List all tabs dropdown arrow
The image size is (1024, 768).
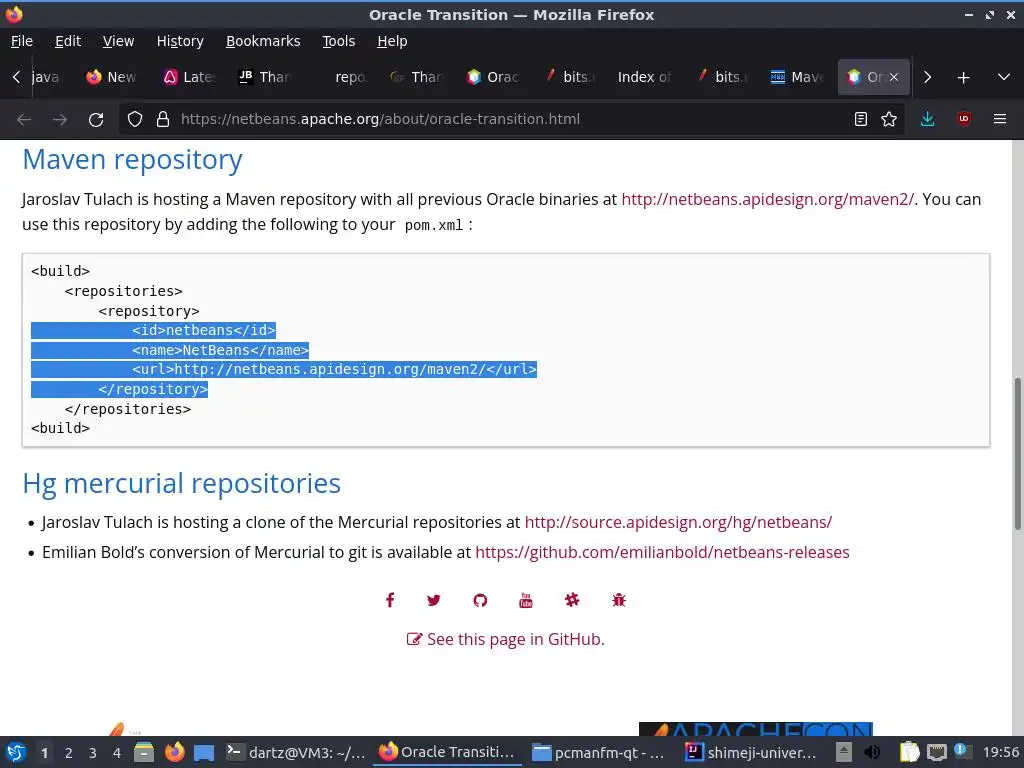[1004, 77]
